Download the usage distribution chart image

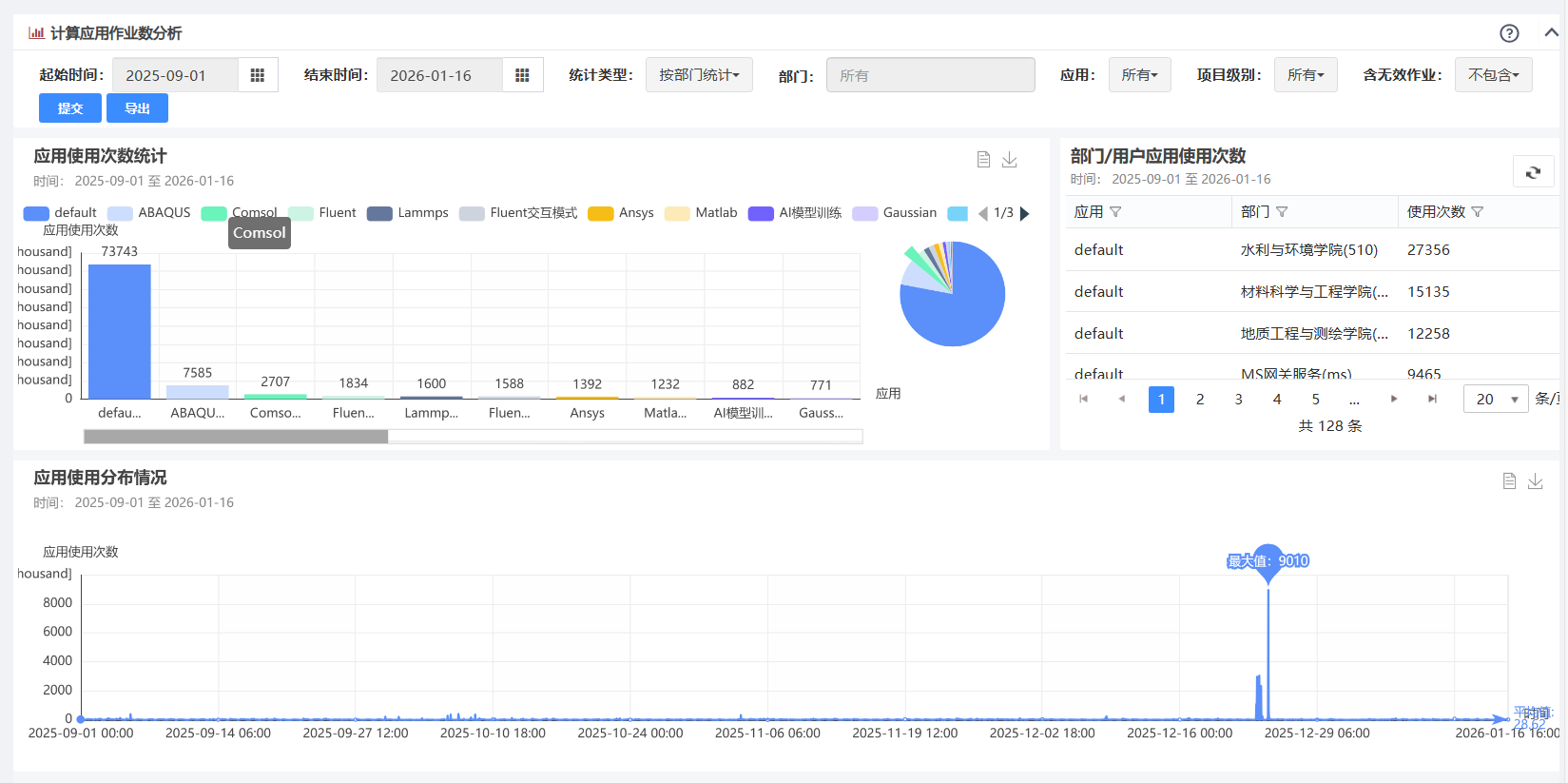click(x=1536, y=481)
